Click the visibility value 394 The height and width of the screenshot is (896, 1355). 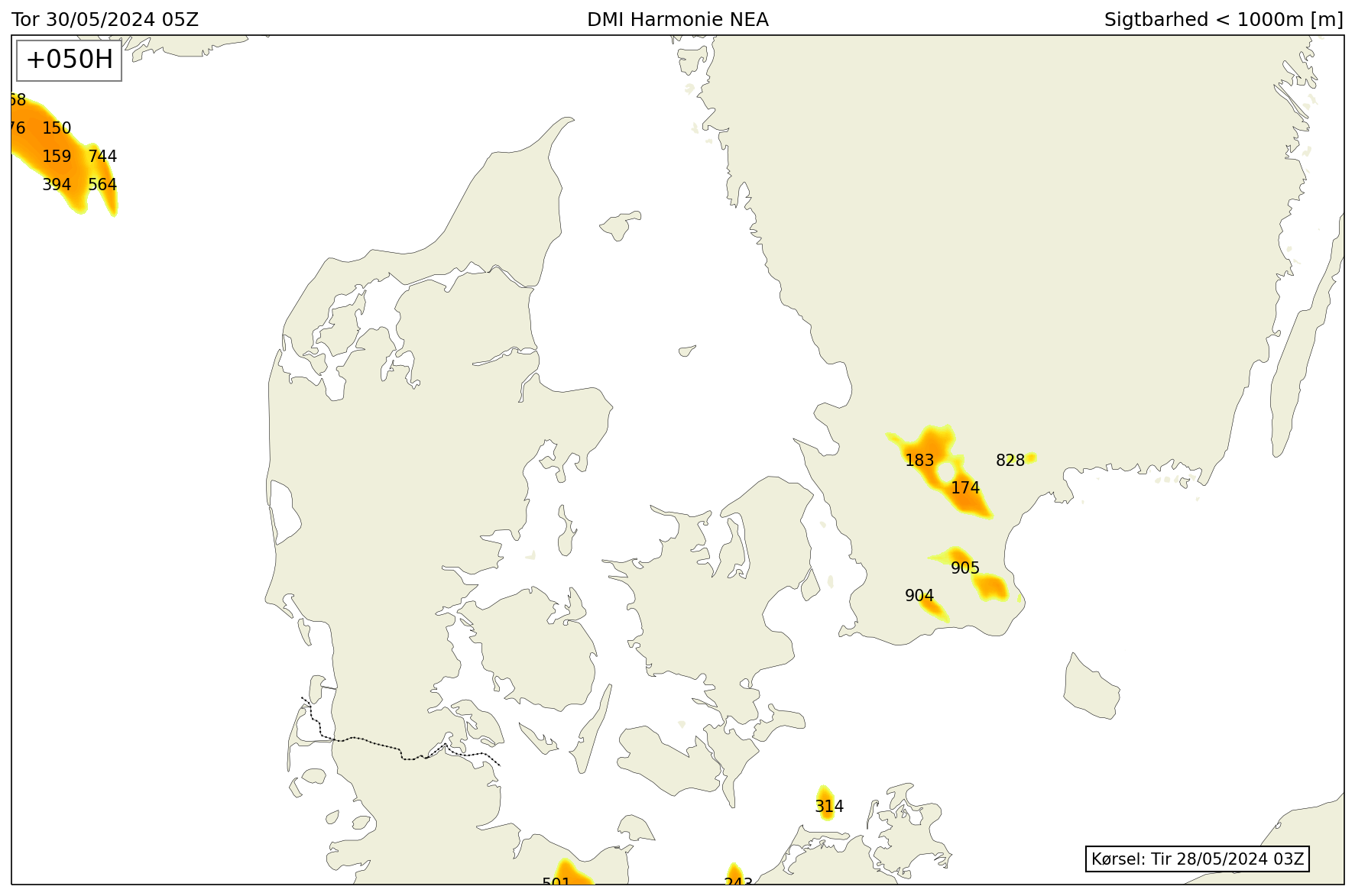pos(57,185)
